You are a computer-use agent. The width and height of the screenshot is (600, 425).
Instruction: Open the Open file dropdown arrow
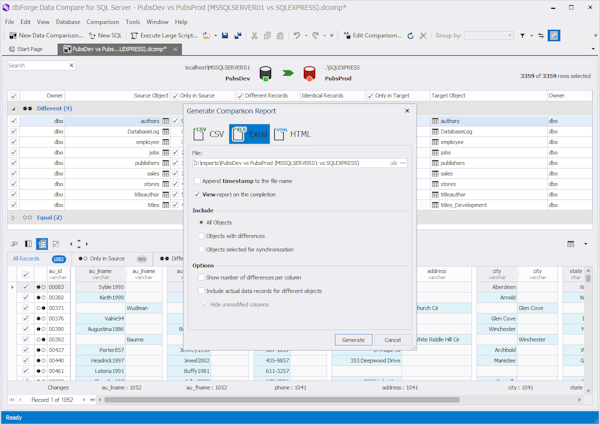[x=215, y=36]
